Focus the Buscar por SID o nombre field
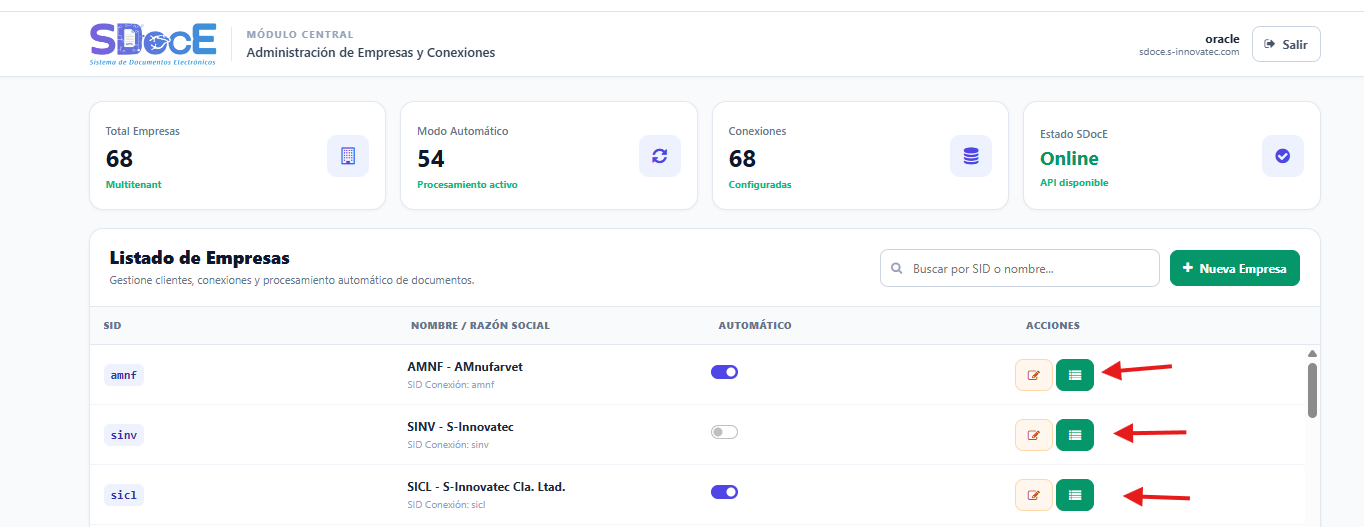Image resolution: width=1364 pixels, height=527 pixels. 1020,268
